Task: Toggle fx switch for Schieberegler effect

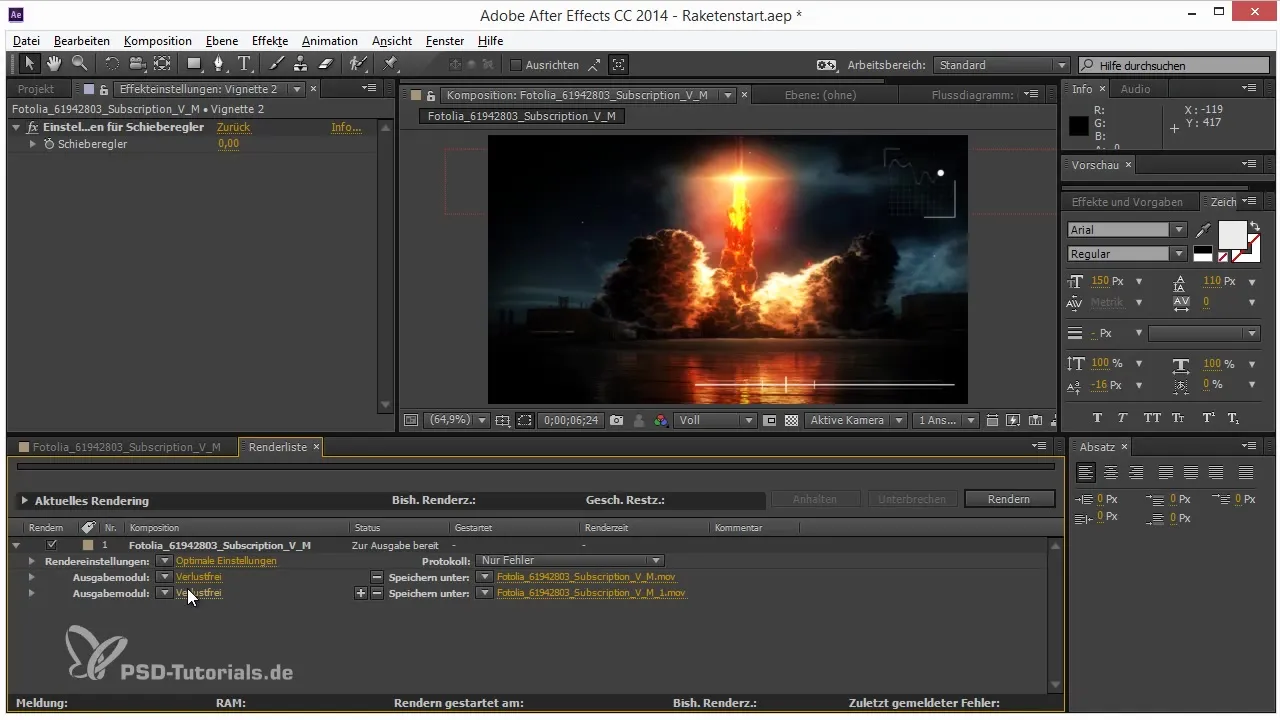Action: pos(33,128)
